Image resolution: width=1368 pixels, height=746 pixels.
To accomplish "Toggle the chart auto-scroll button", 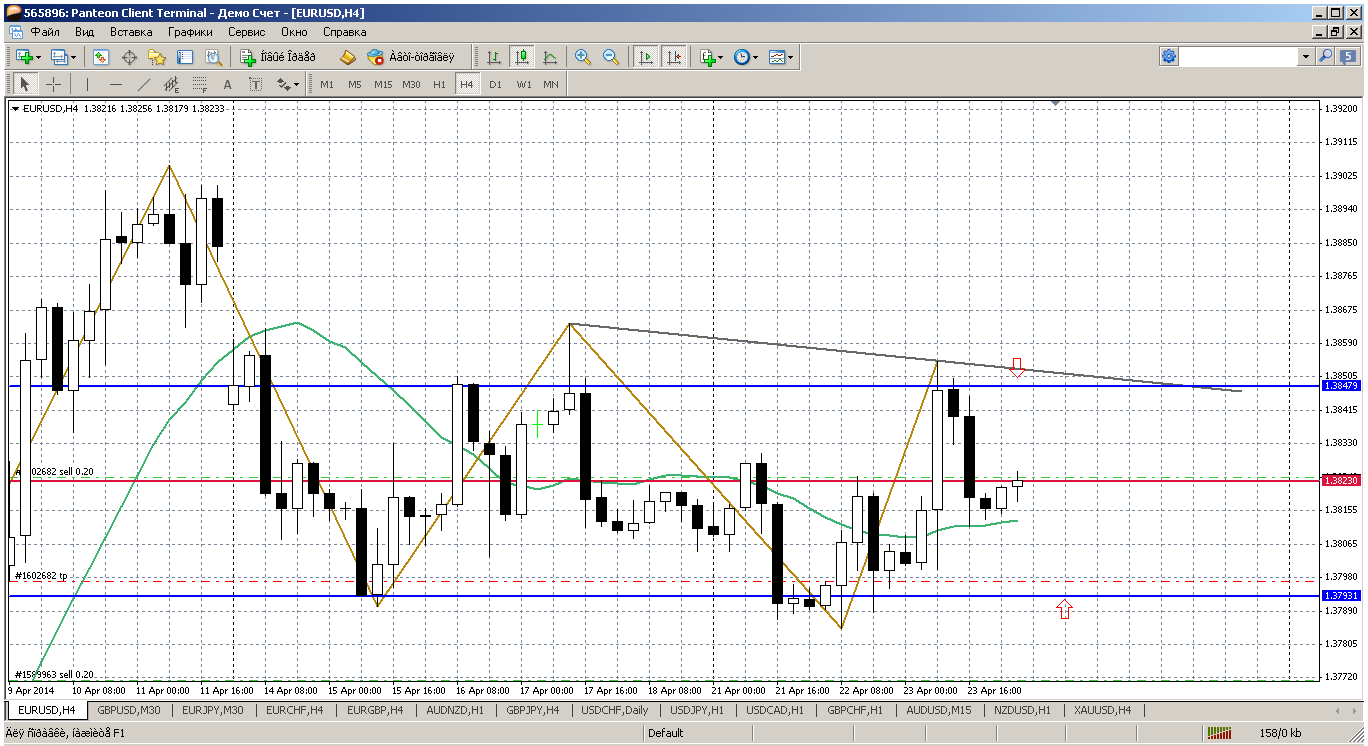I will (x=646, y=58).
